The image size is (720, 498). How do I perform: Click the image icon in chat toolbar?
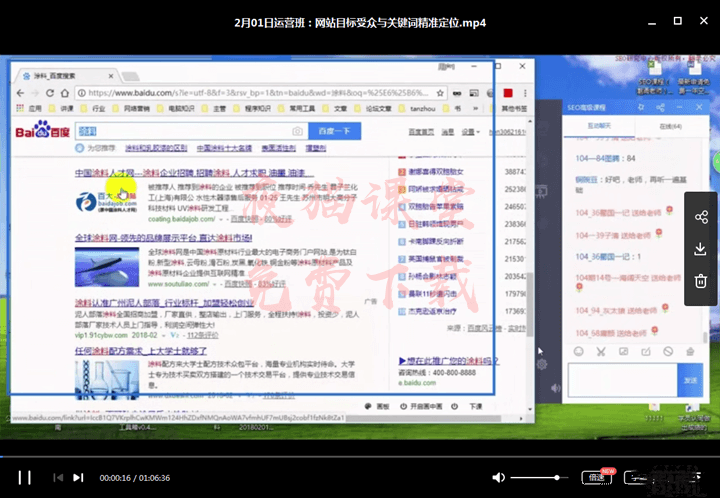click(x=624, y=352)
